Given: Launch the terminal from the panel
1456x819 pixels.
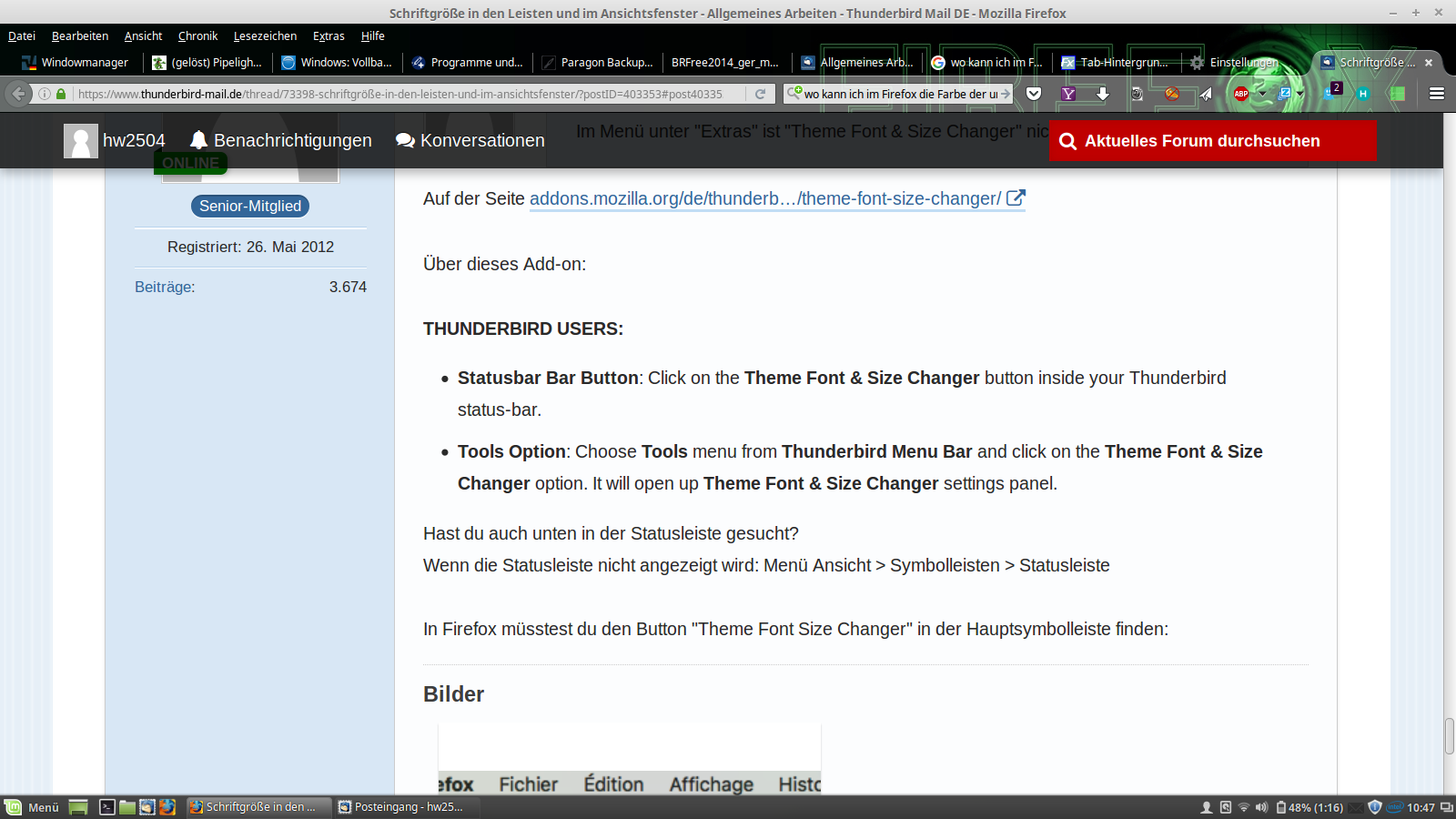Looking at the screenshot, I should coord(107,807).
